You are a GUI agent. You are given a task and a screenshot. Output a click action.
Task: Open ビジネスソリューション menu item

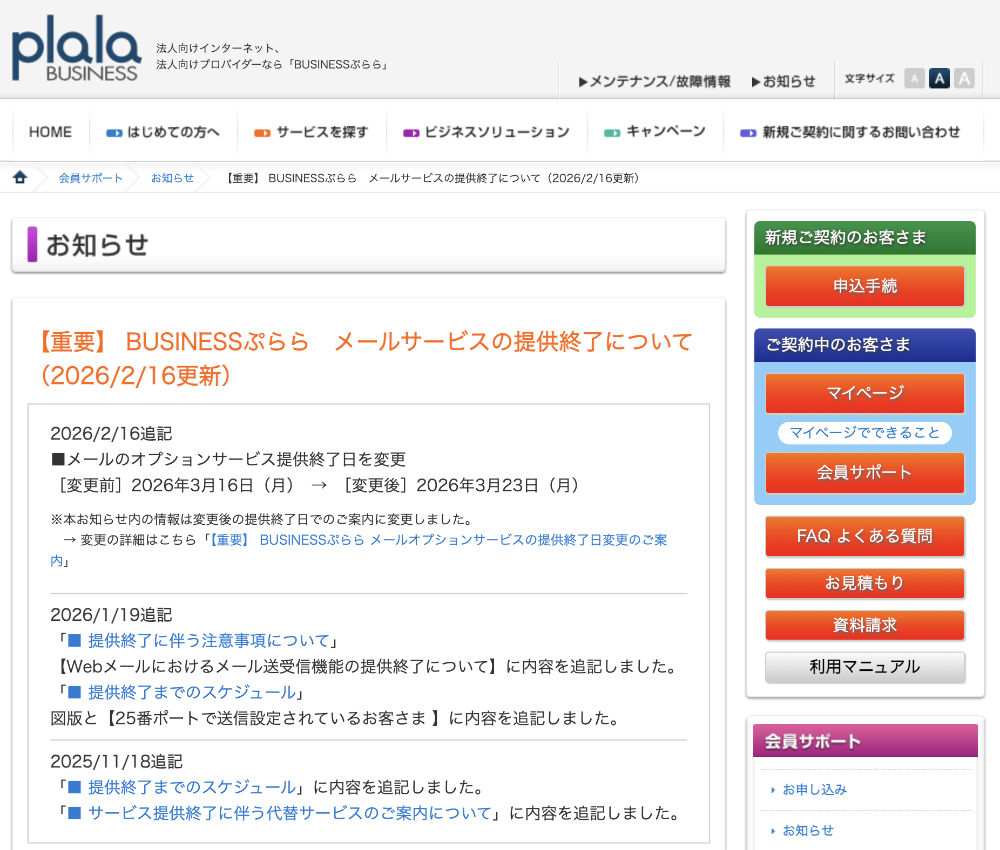[486, 132]
